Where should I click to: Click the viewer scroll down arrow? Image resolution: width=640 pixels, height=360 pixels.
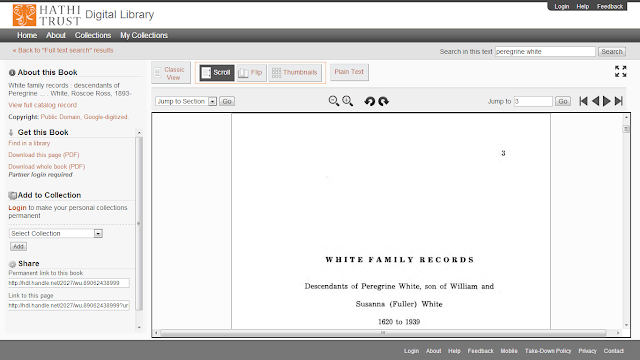point(626,325)
